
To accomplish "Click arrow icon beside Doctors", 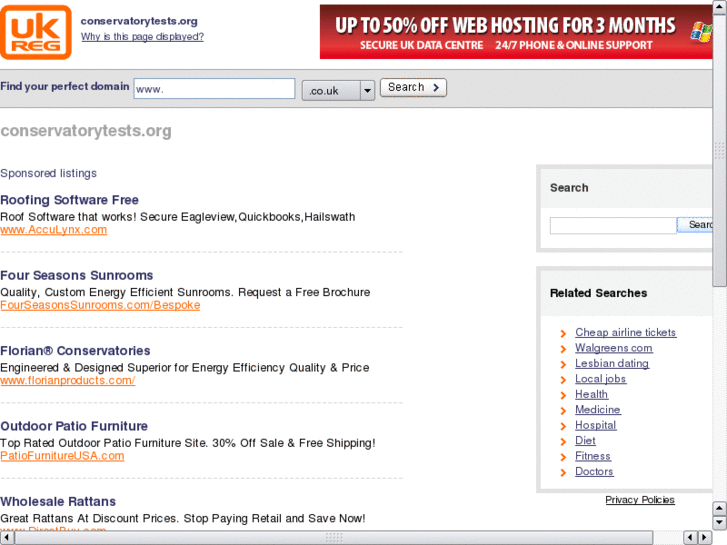I will click(563, 473).
